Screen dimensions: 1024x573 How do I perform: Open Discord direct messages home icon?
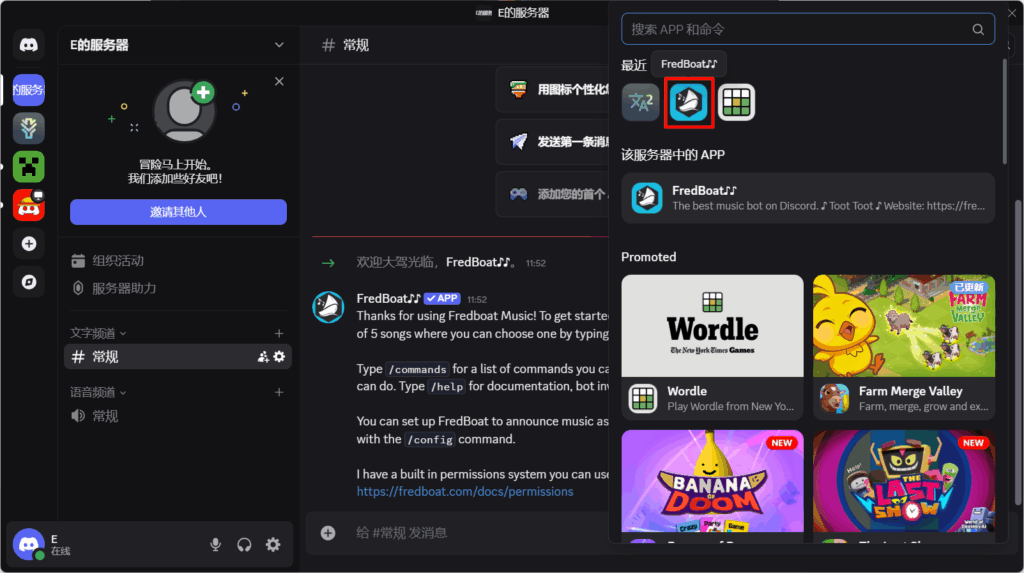pyautogui.click(x=29, y=45)
